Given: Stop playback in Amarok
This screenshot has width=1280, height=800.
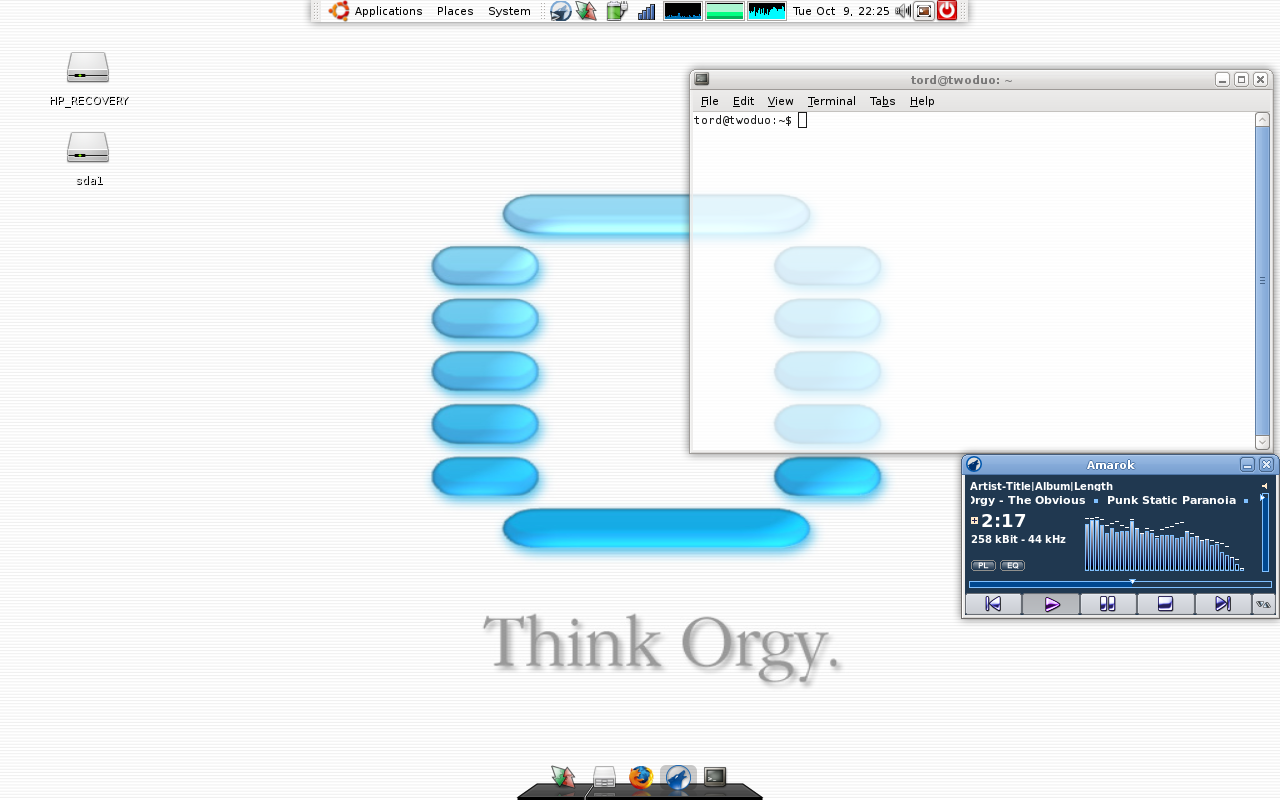Looking at the screenshot, I should (x=1165, y=604).
